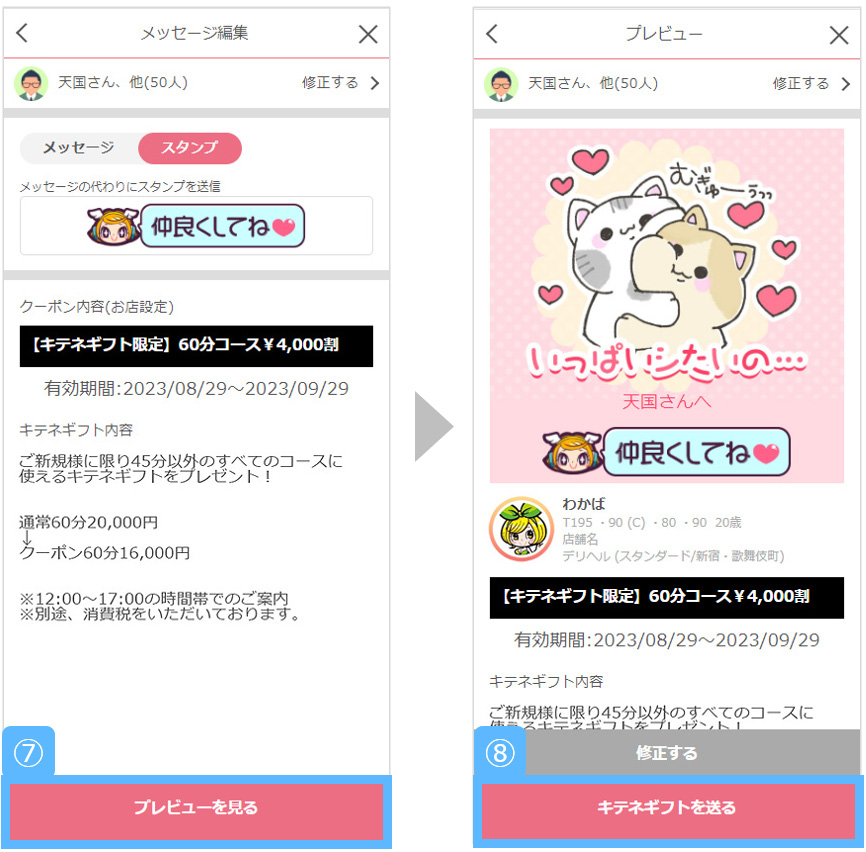Select the スタンプ toggle option
866x852 pixels.
point(189,148)
